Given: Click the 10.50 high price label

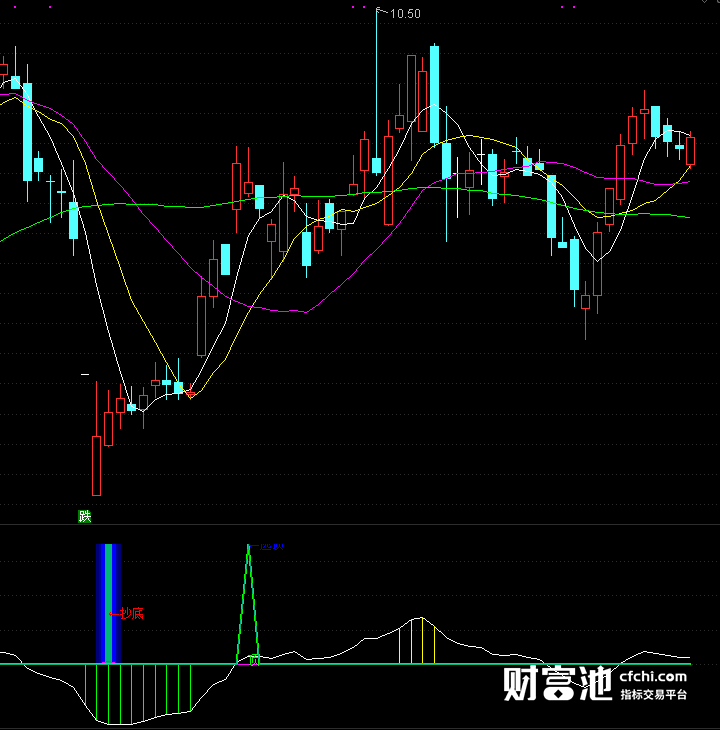Looking at the screenshot, I should click(405, 14).
